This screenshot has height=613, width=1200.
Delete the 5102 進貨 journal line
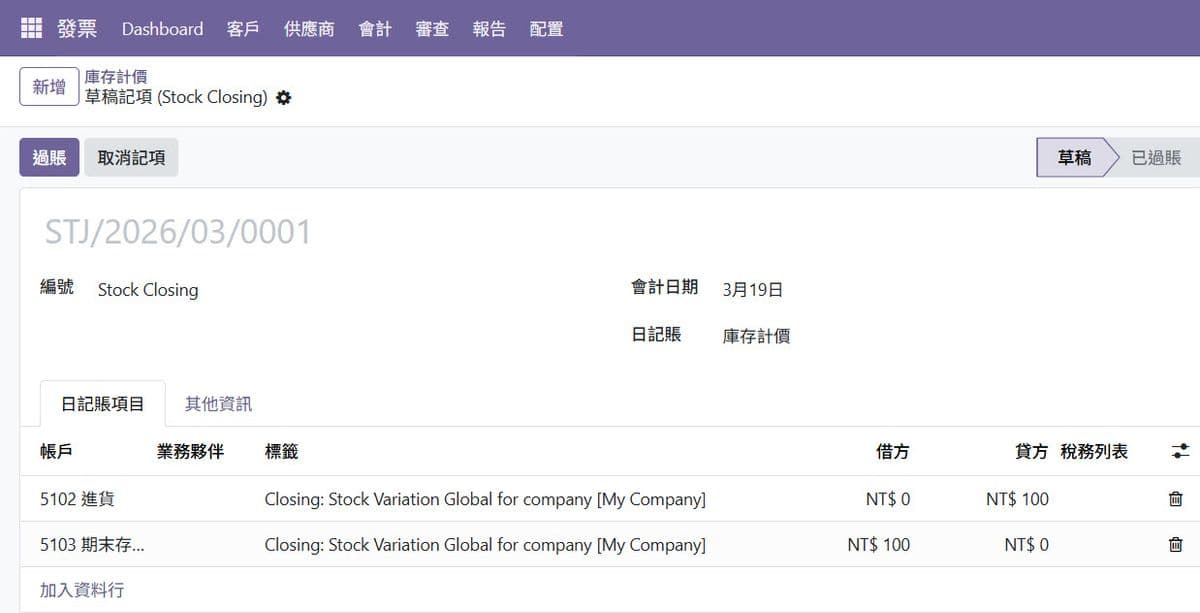pos(1175,499)
